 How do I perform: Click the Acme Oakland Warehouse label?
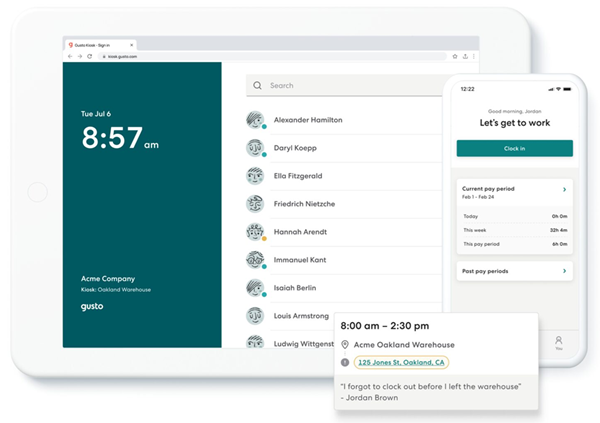(x=404, y=345)
